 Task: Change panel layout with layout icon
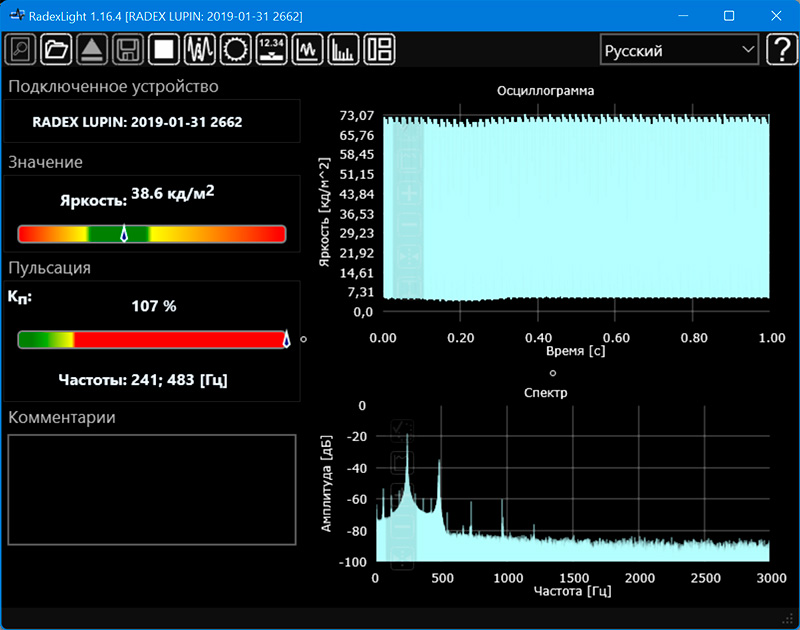[380, 49]
